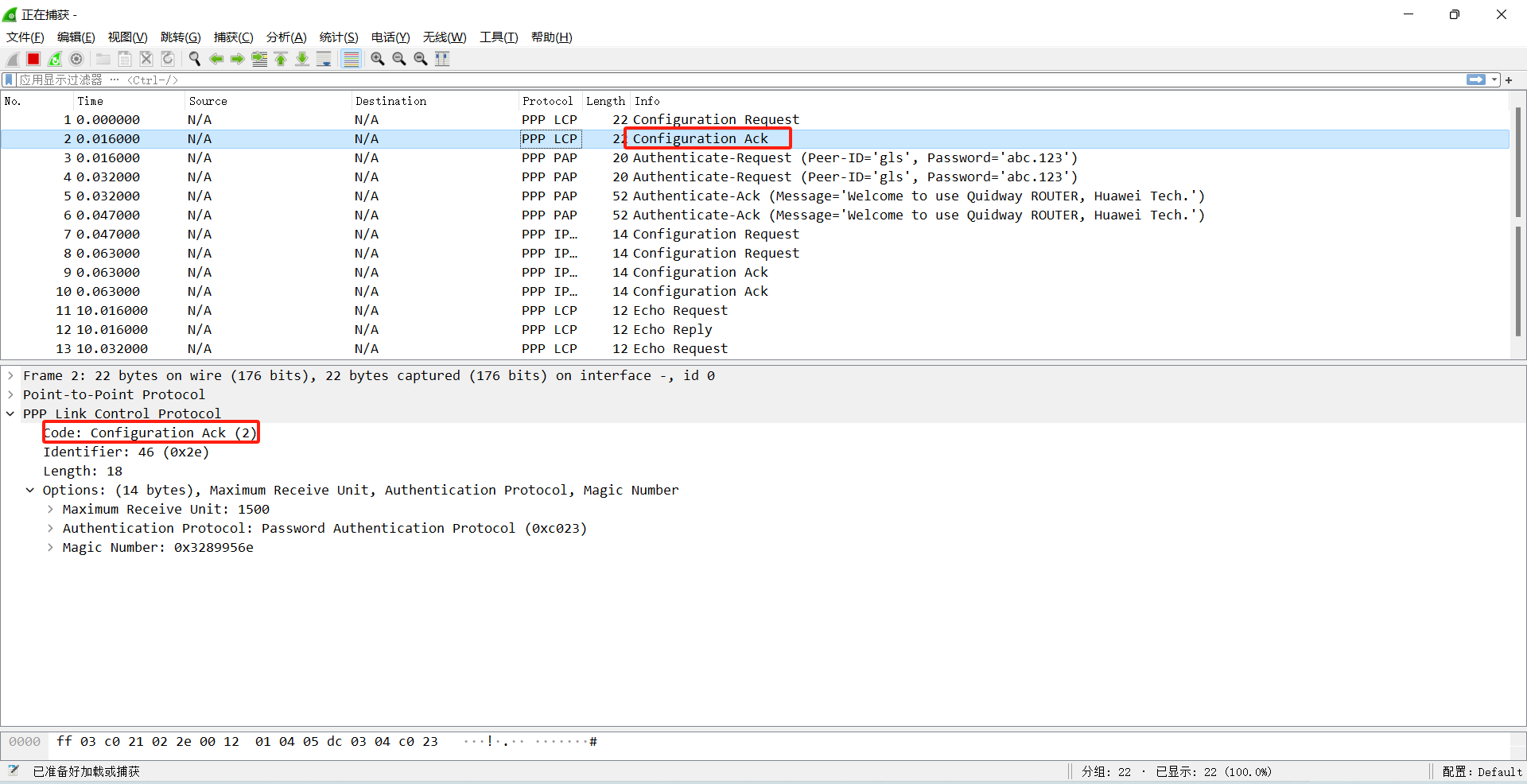Click the open capture file folder icon
Image resolution: width=1527 pixels, height=784 pixels.
pos(103,59)
